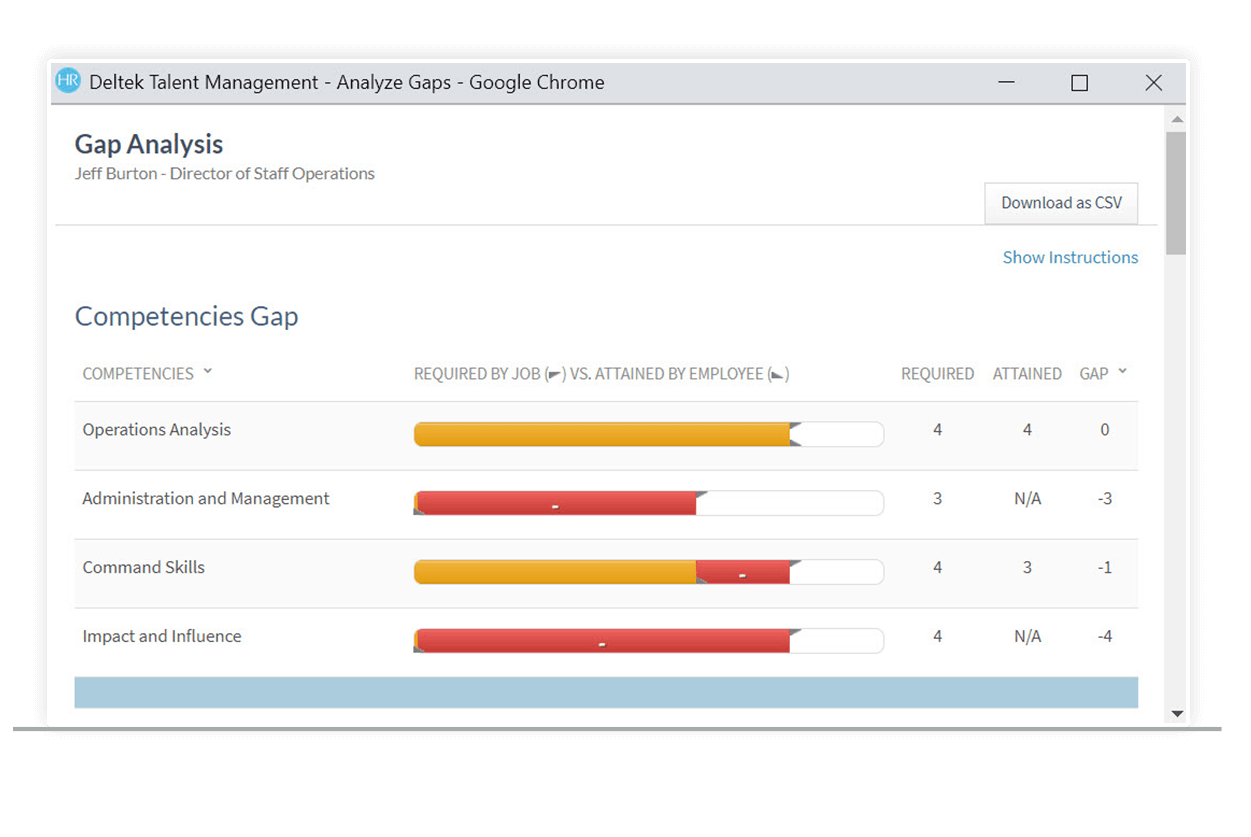1251x837 pixels.
Task: Select the Impact and Influence competency name
Action: pyautogui.click(x=161, y=636)
